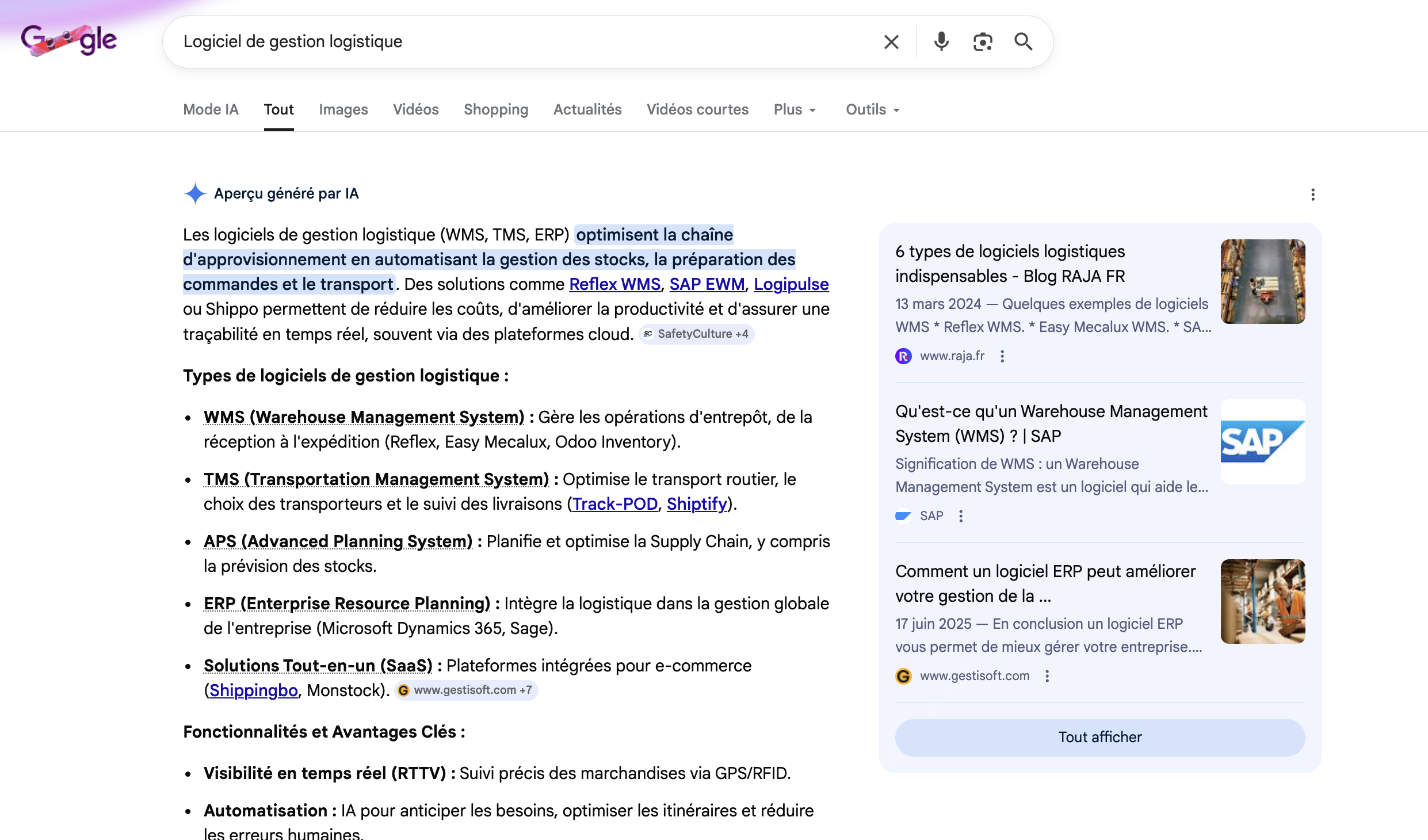Expand the Plus dropdown menu
This screenshot has width=1428, height=840.
tap(795, 109)
